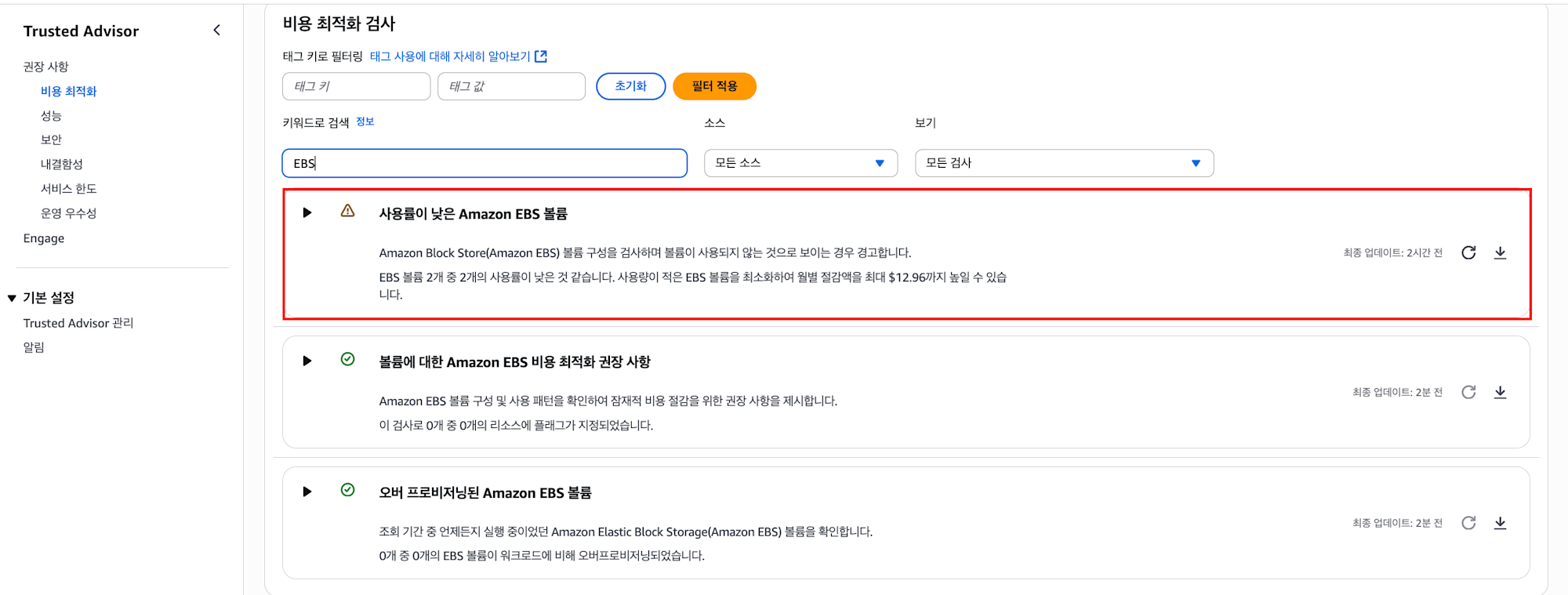Image resolution: width=1568 pixels, height=595 pixels.
Task: Select 비용 최적화 in sidebar
Action: [x=68, y=91]
